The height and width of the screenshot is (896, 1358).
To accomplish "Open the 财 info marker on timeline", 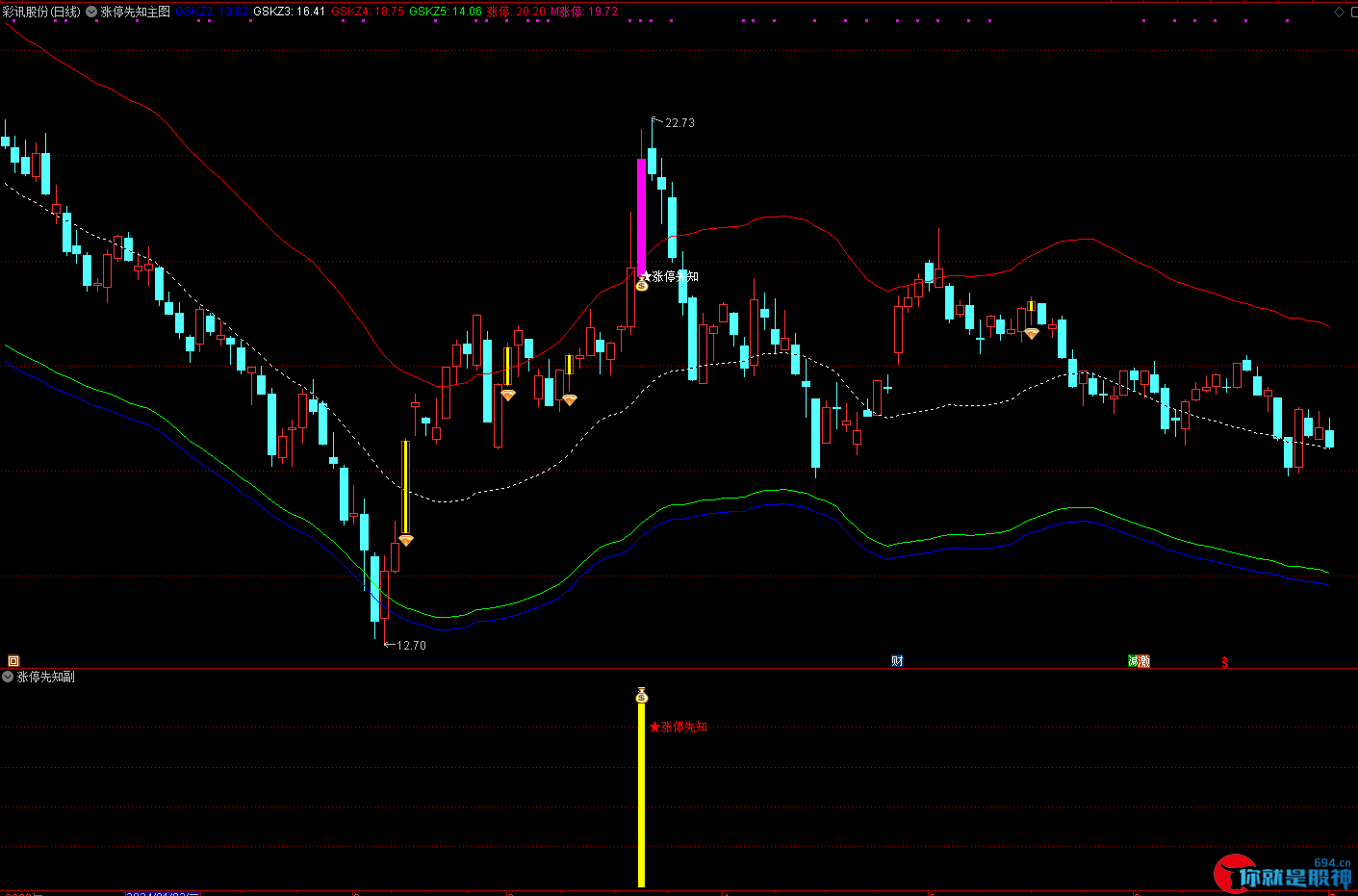I will pos(897,661).
